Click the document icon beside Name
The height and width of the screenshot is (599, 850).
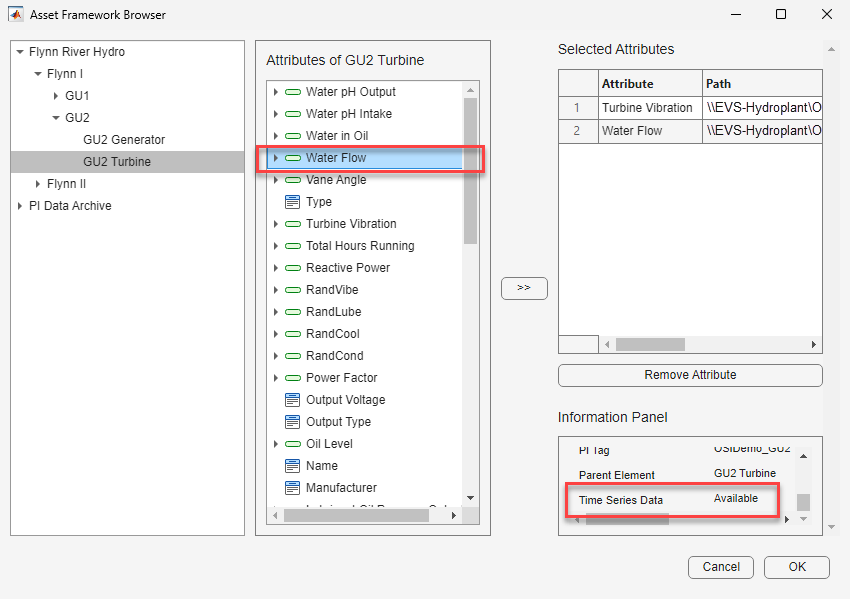coord(293,465)
